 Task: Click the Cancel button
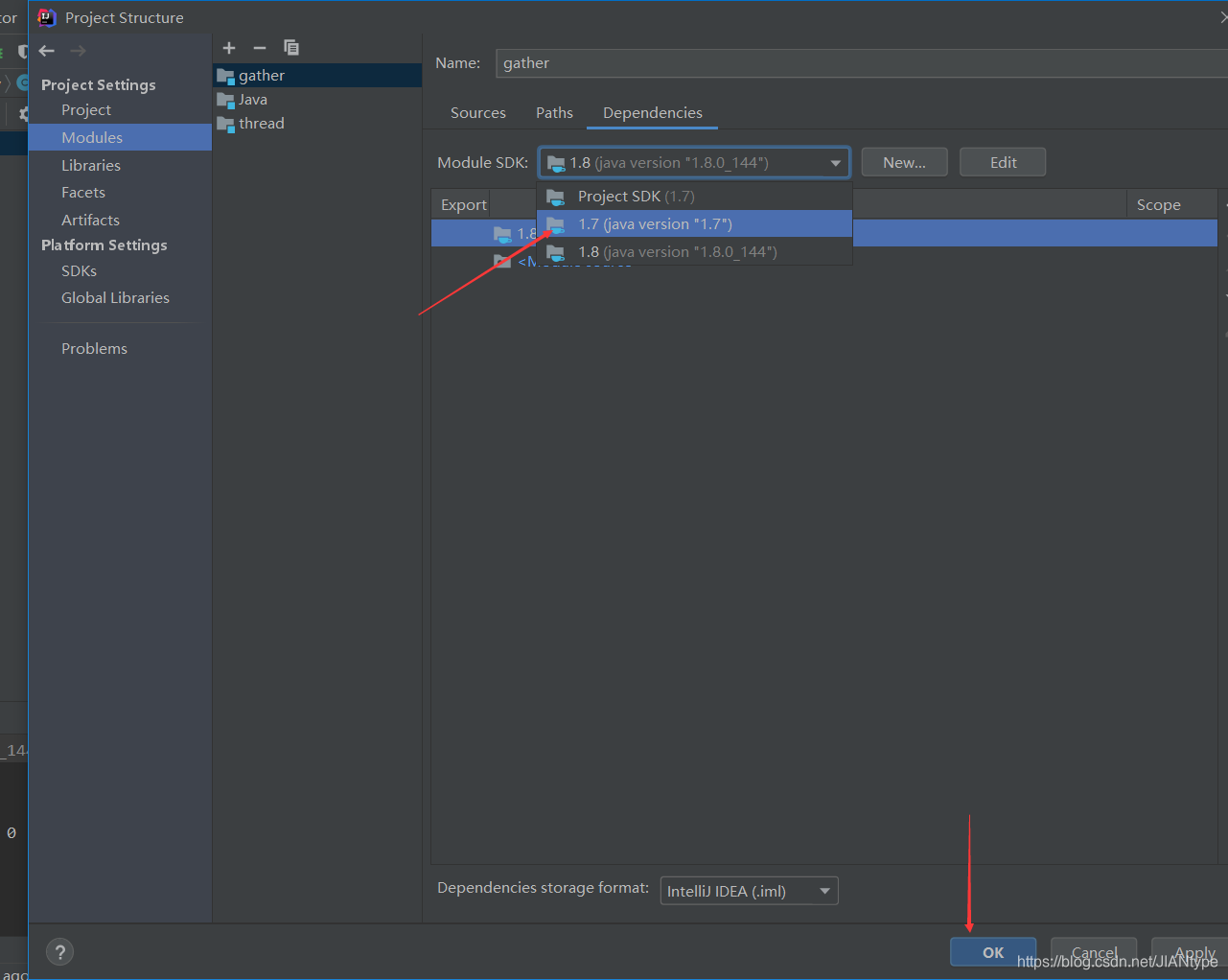point(1094,952)
